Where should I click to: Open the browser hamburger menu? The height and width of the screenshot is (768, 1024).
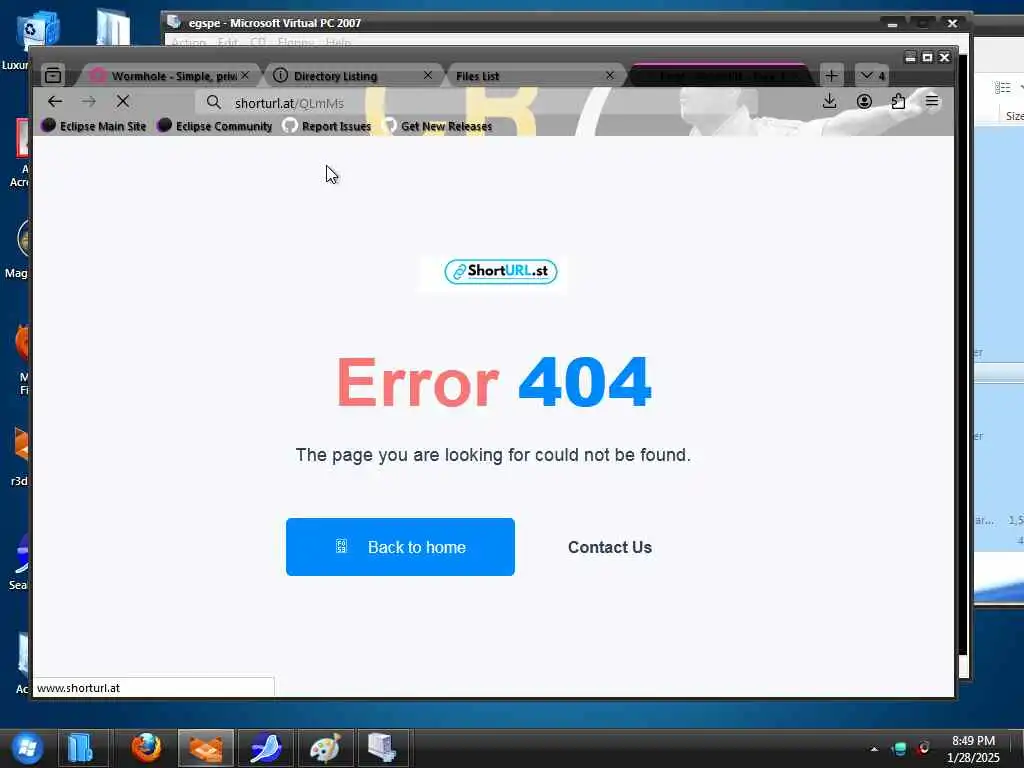pos(932,101)
